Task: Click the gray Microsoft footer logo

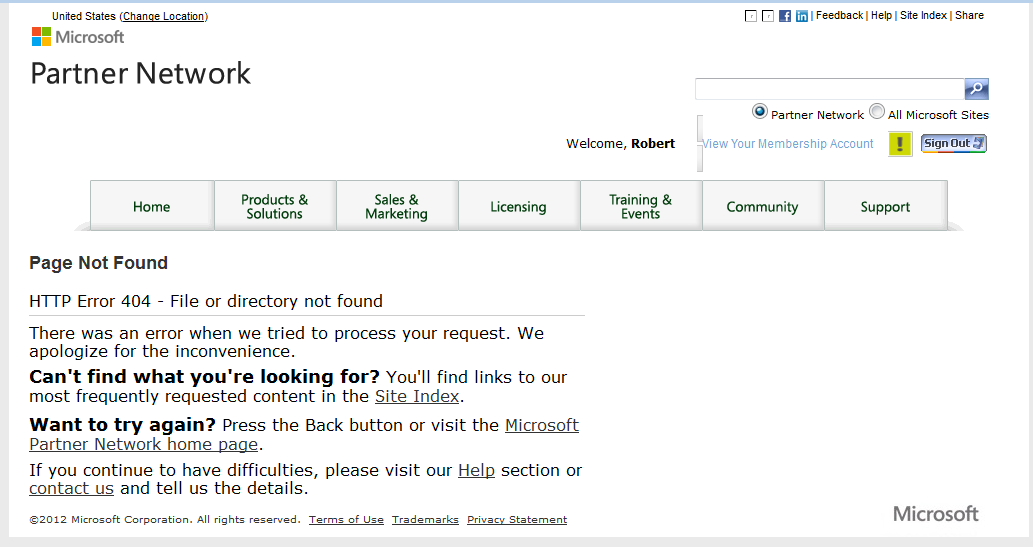Action: tap(935, 513)
